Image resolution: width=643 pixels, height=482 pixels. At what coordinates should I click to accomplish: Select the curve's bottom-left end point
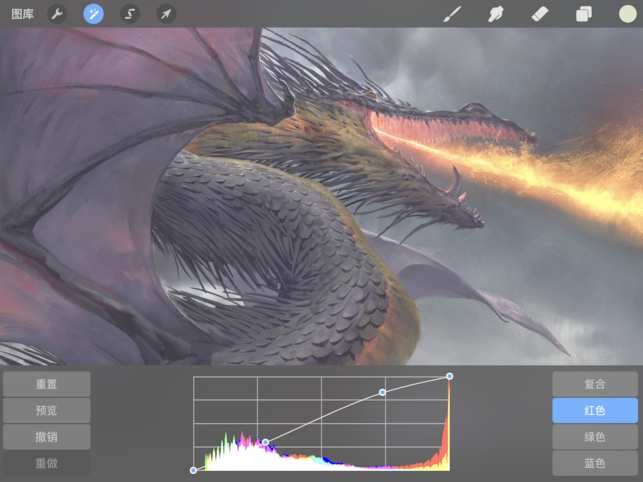point(193,470)
